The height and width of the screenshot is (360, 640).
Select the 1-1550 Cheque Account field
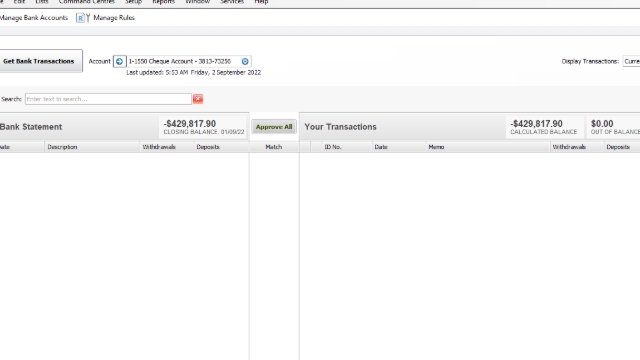(x=189, y=61)
